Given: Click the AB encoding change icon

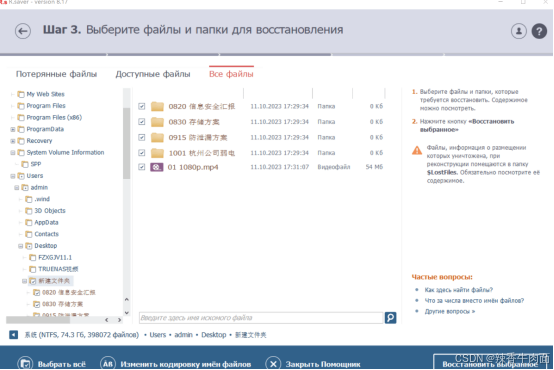Looking at the screenshot, I should click(108, 364).
